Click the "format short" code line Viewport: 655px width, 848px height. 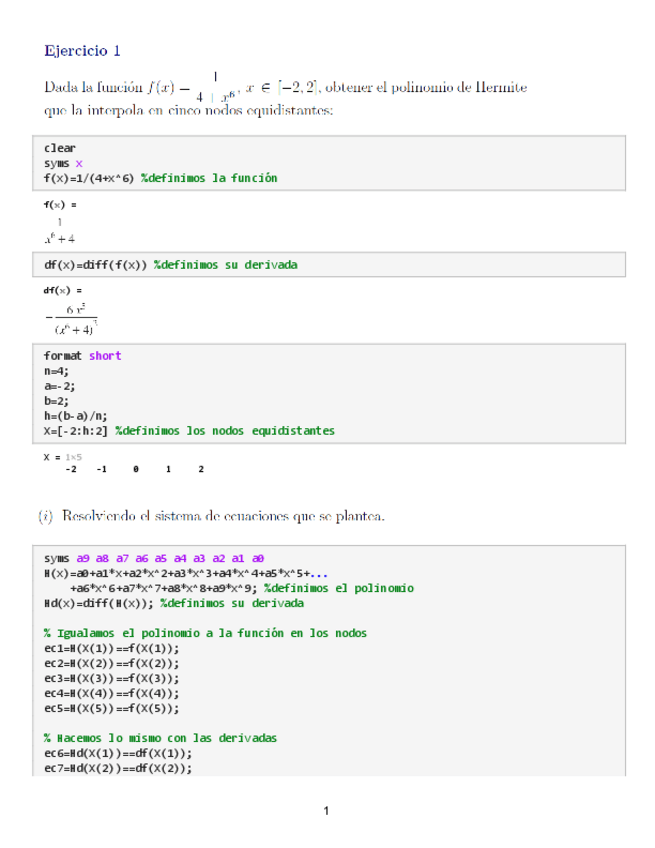tap(82, 356)
